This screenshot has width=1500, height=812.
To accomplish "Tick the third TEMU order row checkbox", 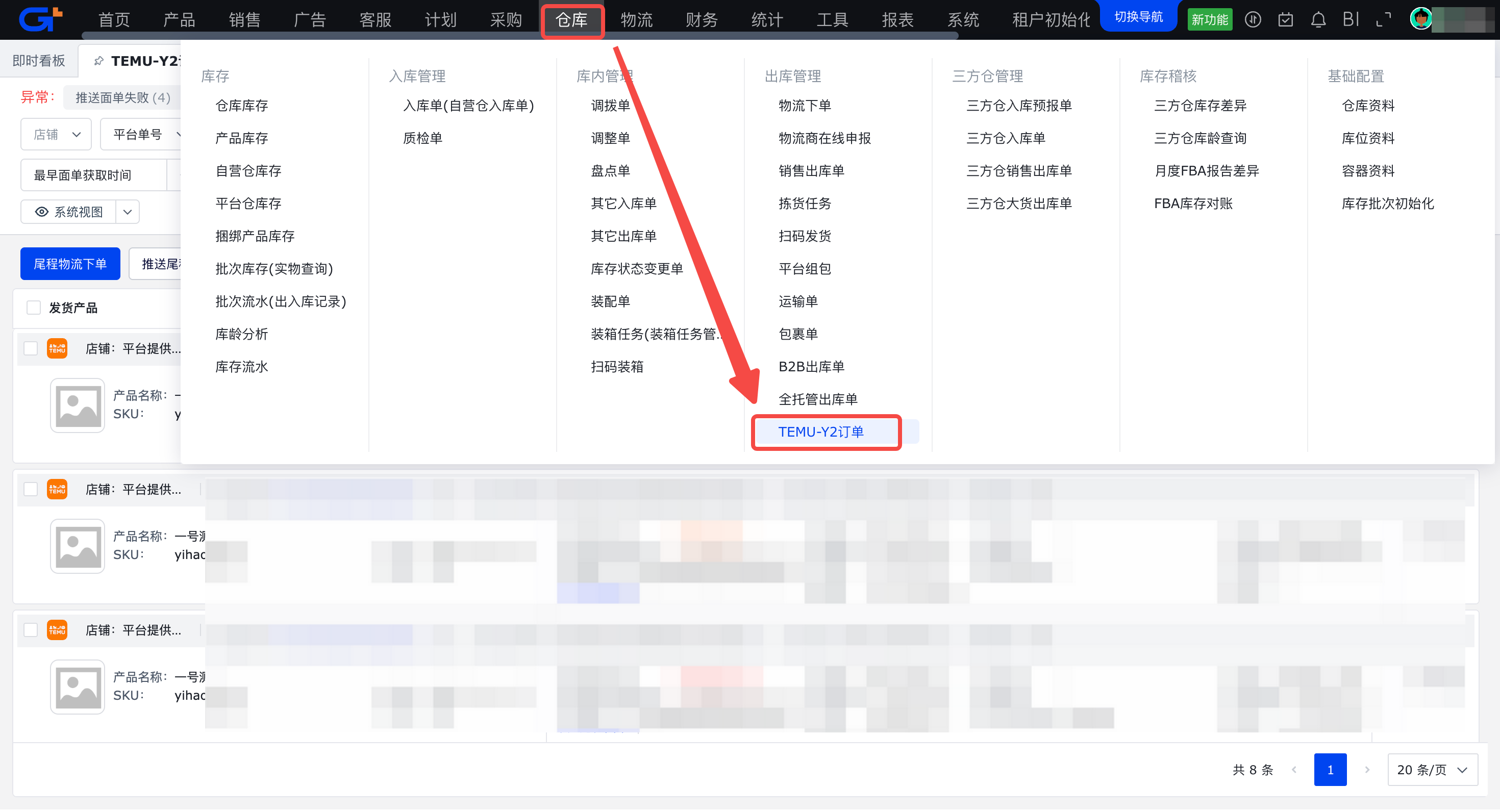I will point(31,630).
